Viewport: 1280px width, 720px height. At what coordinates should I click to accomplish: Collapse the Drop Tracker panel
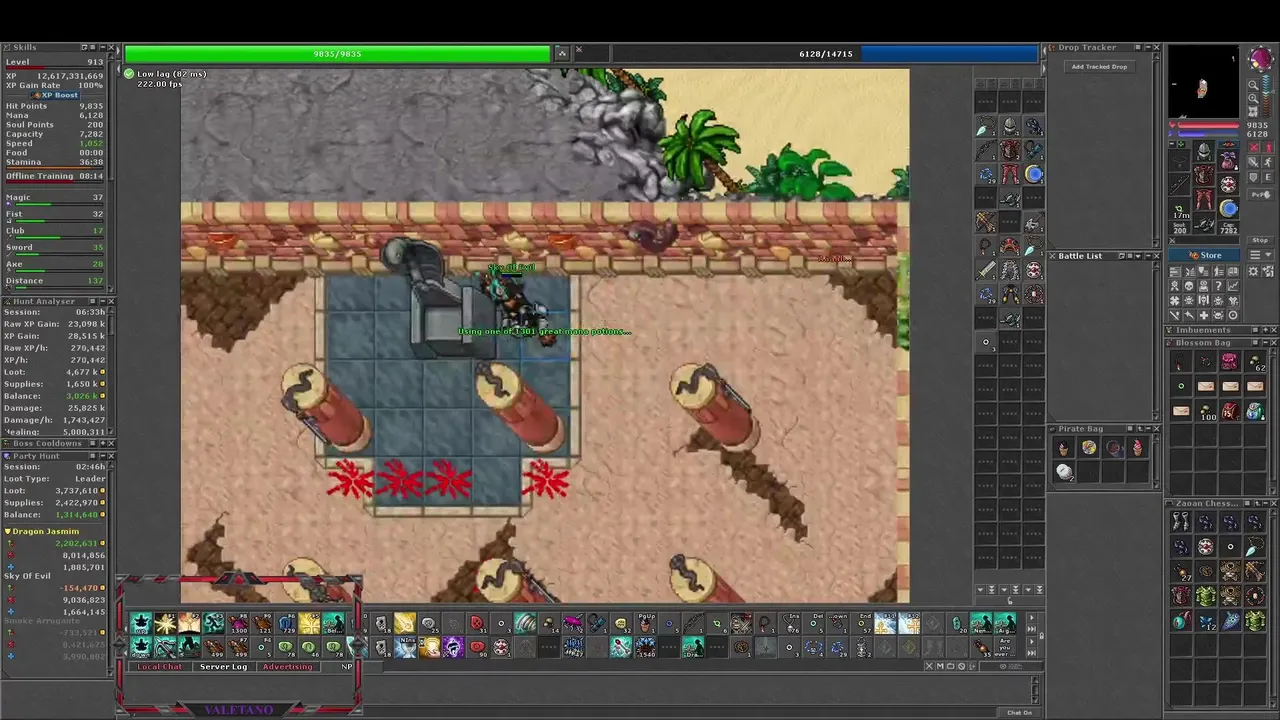click(1148, 47)
